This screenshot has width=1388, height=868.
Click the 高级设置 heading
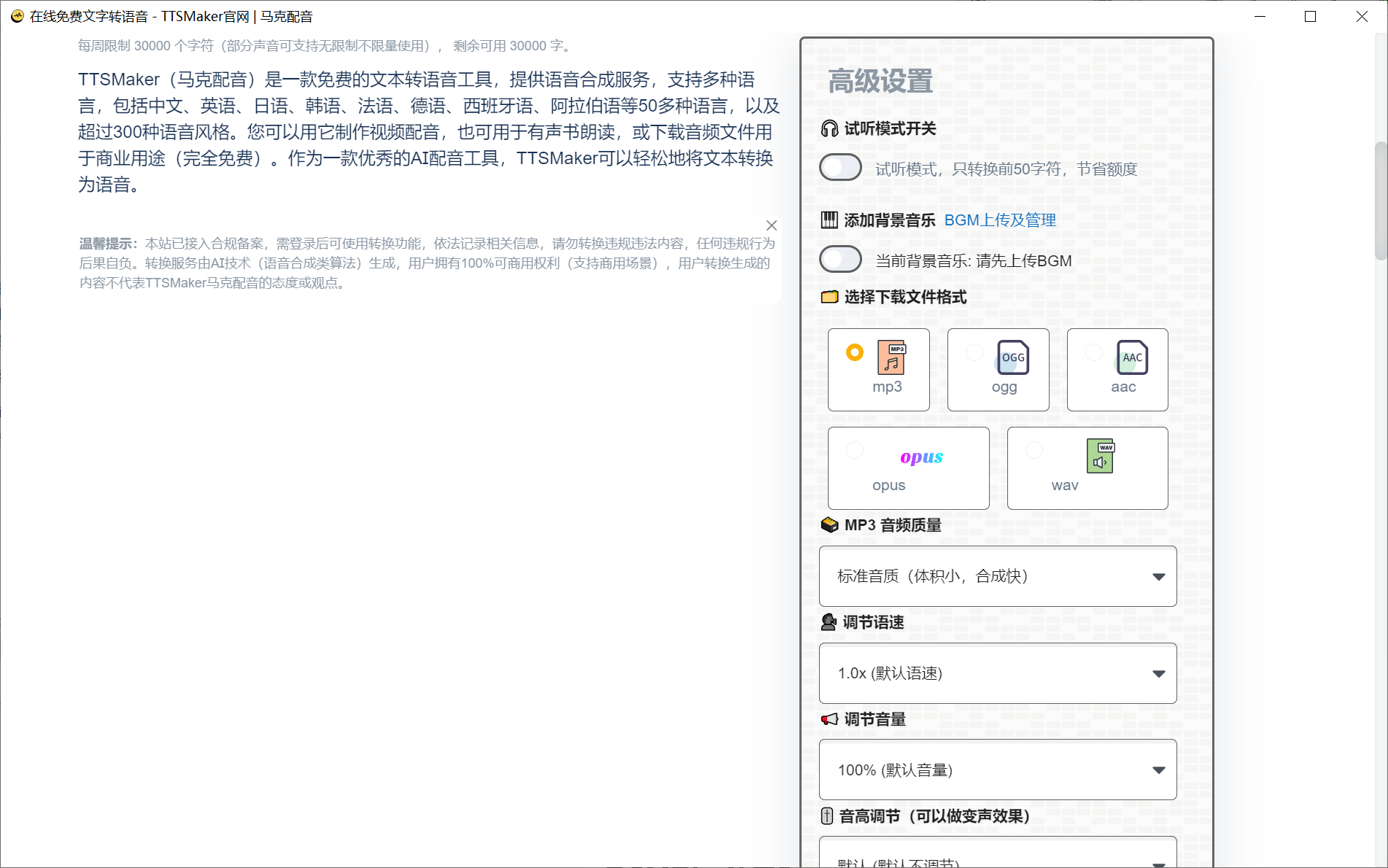click(880, 81)
